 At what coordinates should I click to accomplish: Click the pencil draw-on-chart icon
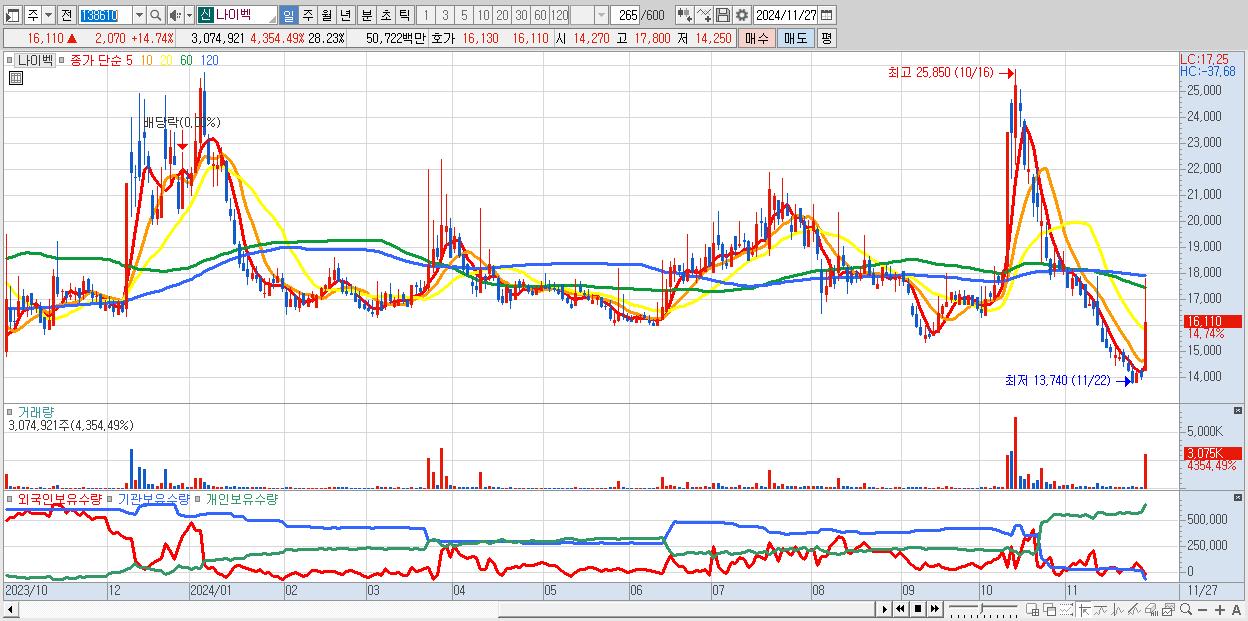click(x=1134, y=609)
